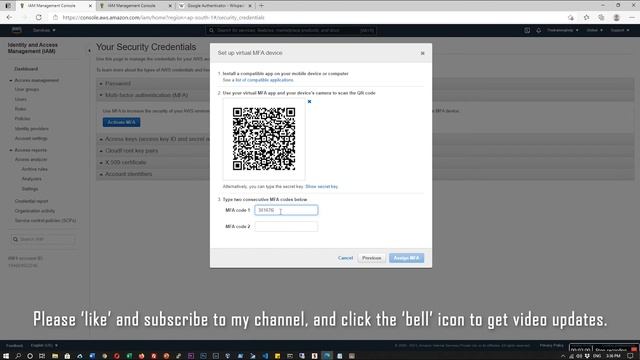Open browser collections icon
Viewport: 640px width, 360px height.
tap(601, 18)
